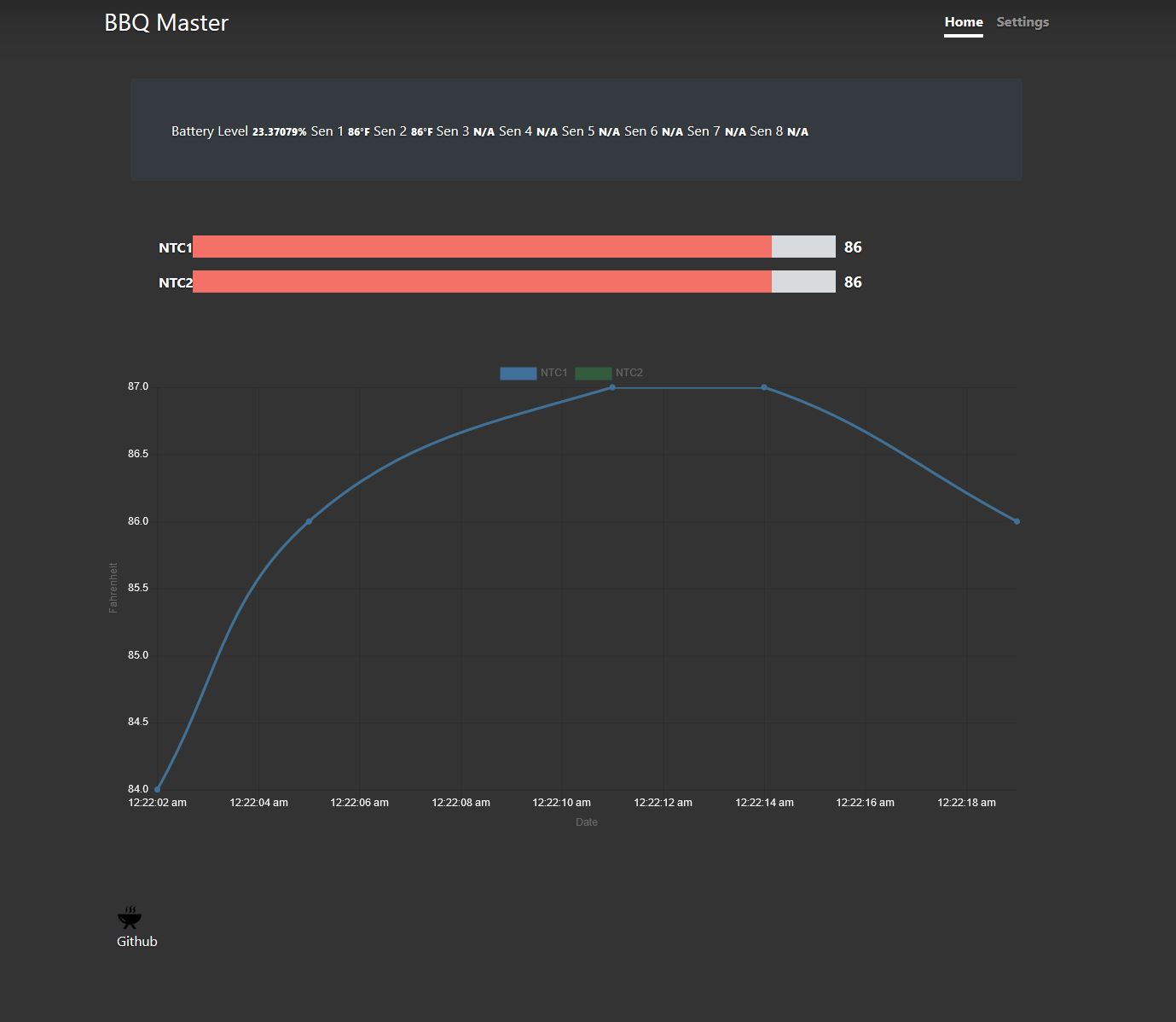
Task: Click the Battery Level 23.37079% reading
Action: (x=239, y=131)
